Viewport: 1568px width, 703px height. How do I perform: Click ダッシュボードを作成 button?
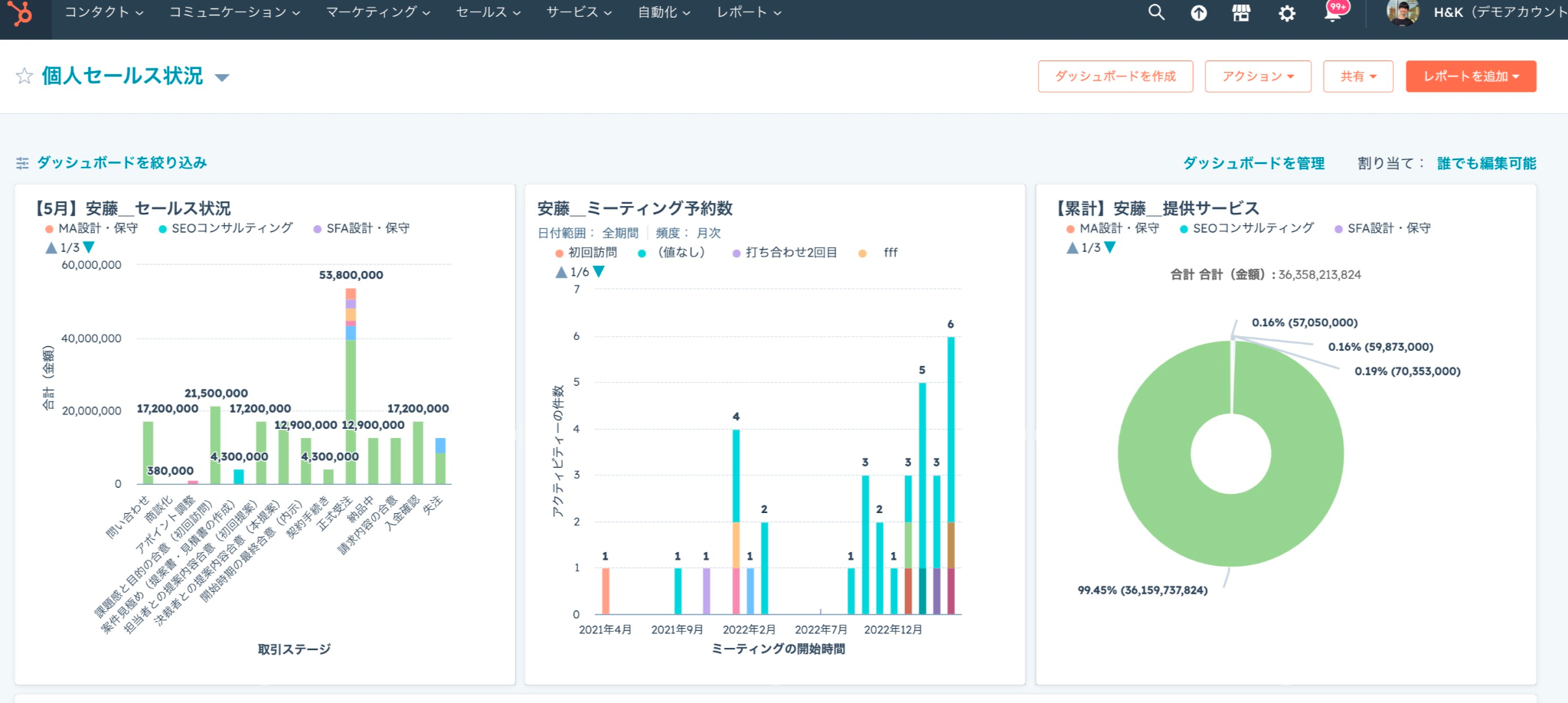click(x=1116, y=77)
